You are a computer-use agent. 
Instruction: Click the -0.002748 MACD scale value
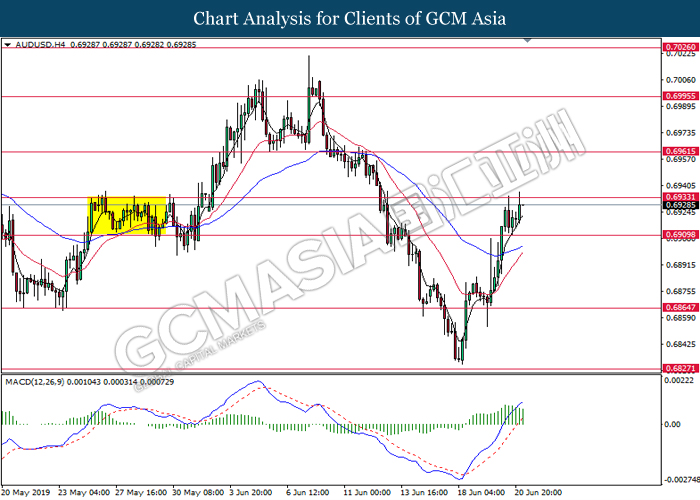[682, 480]
